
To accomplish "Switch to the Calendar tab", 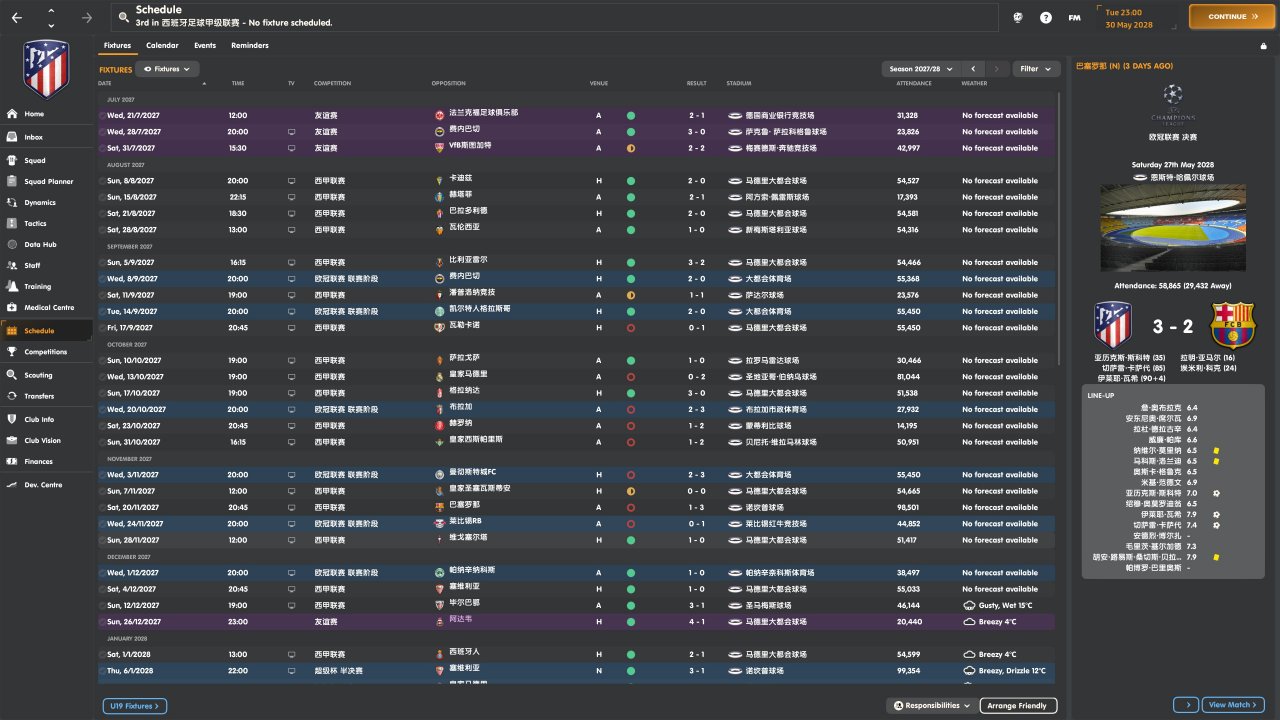I will click(x=162, y=46).
